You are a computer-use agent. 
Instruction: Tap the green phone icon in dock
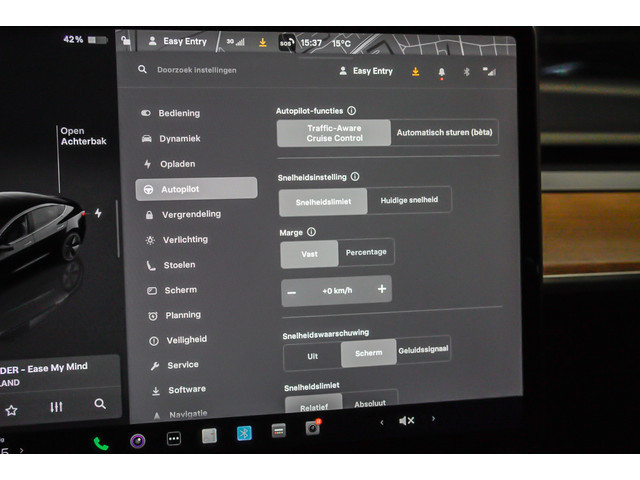[101, 442]
